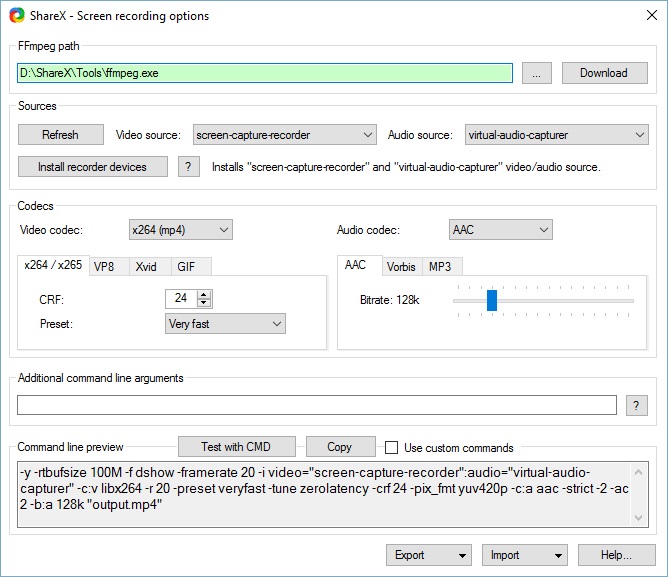Refresh the sources list
The width and height of the screenshot is (668, 577).
60,135
